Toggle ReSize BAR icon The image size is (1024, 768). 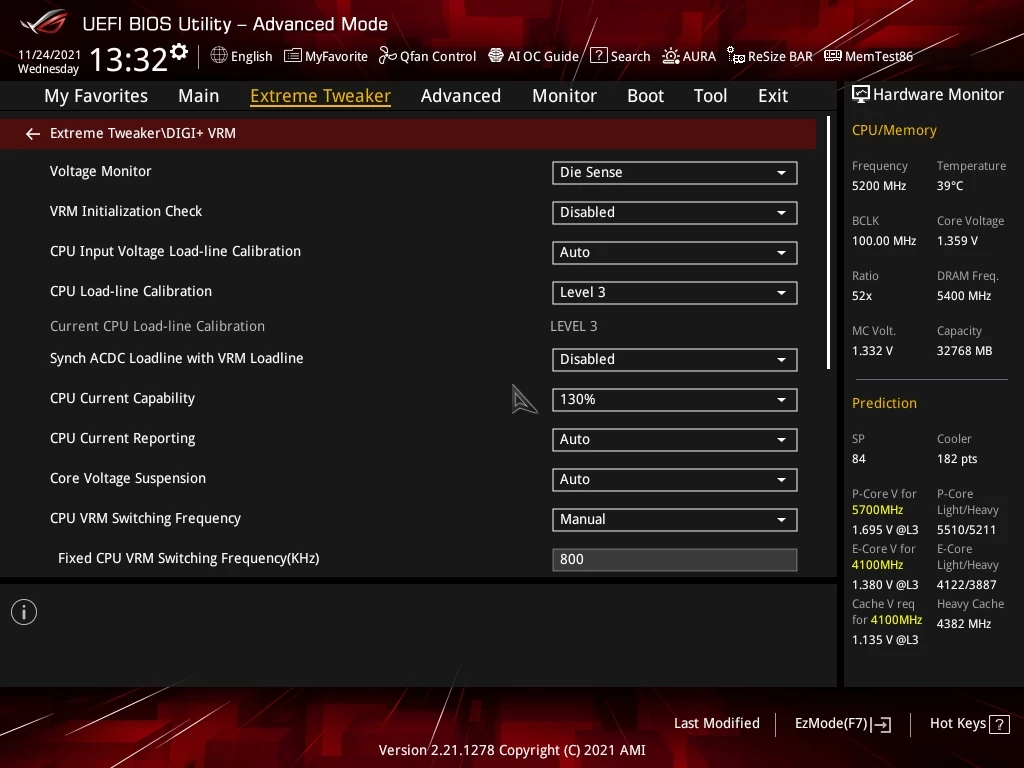click(x=736, y=56)
